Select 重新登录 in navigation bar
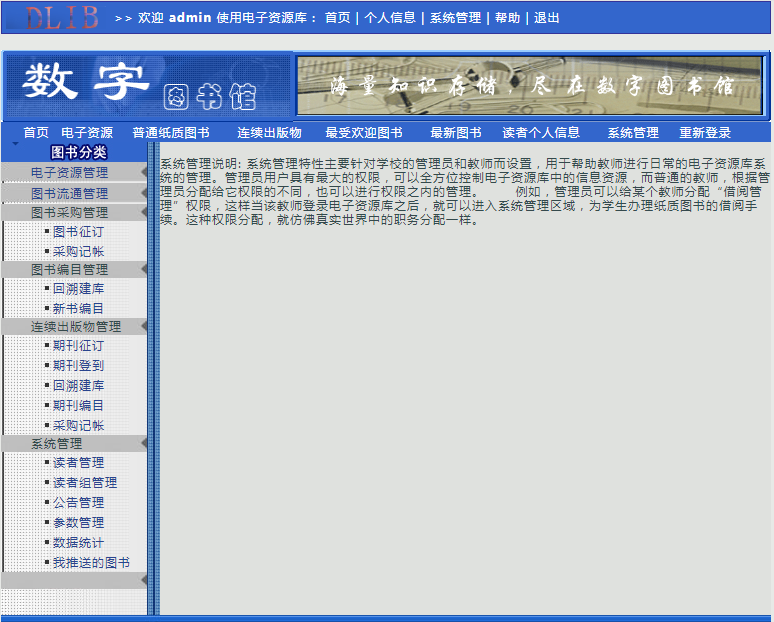The height and width of the screenshot is (622, 774). 705,132
